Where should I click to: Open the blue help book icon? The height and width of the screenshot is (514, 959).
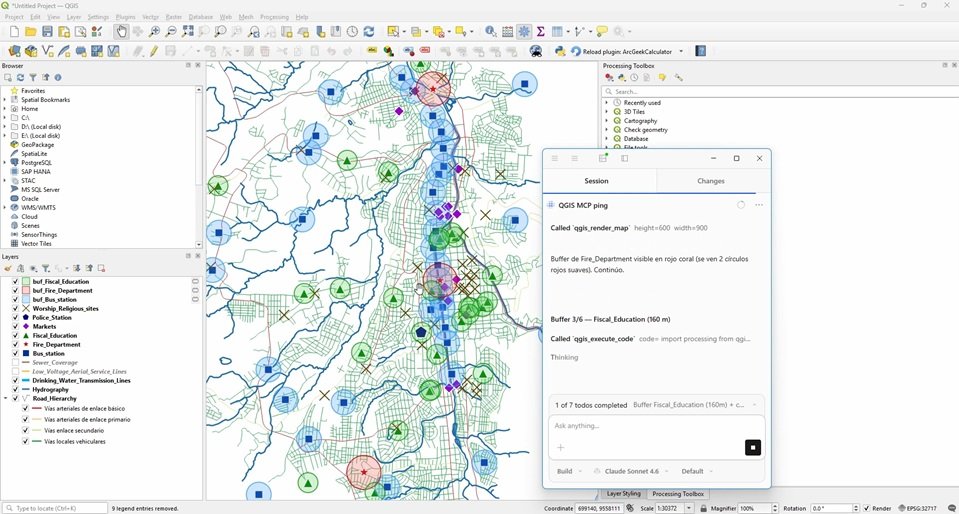click(x=700, y=51)
